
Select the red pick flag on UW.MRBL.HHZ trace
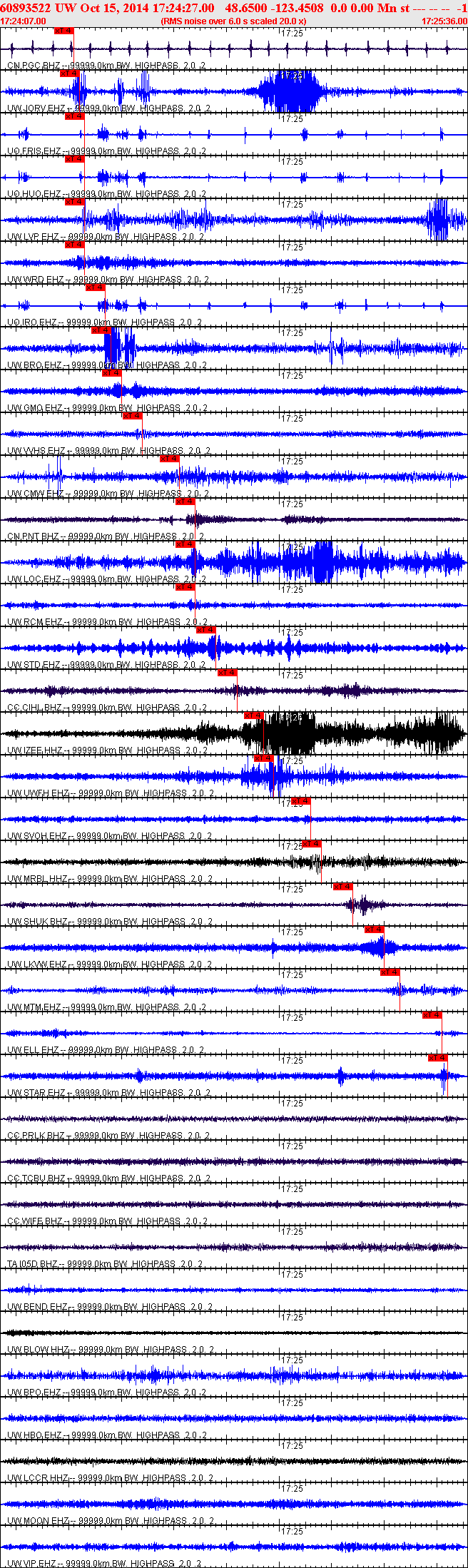coord(312,844)
